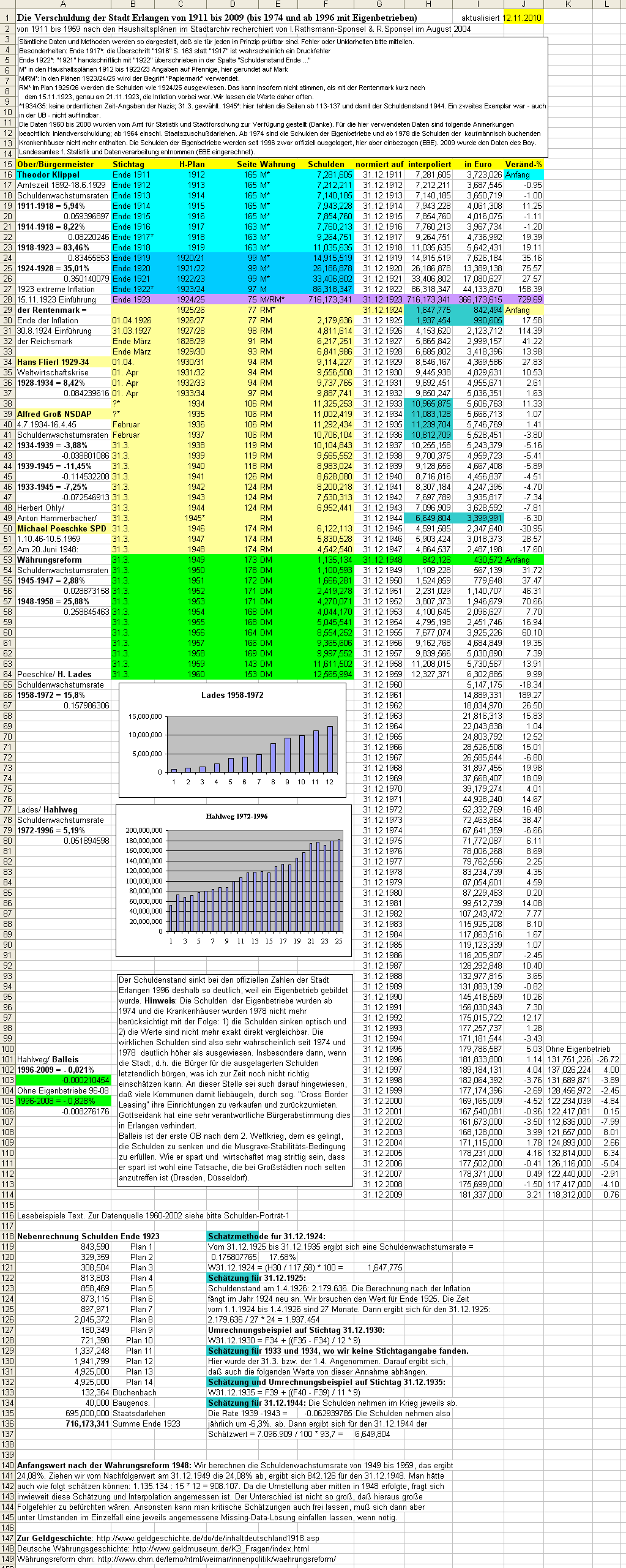Click 'Anfangswert nach der Währungsreform 1948' row
This screenshot has height=1568, width=626.
pos(235,1465)
